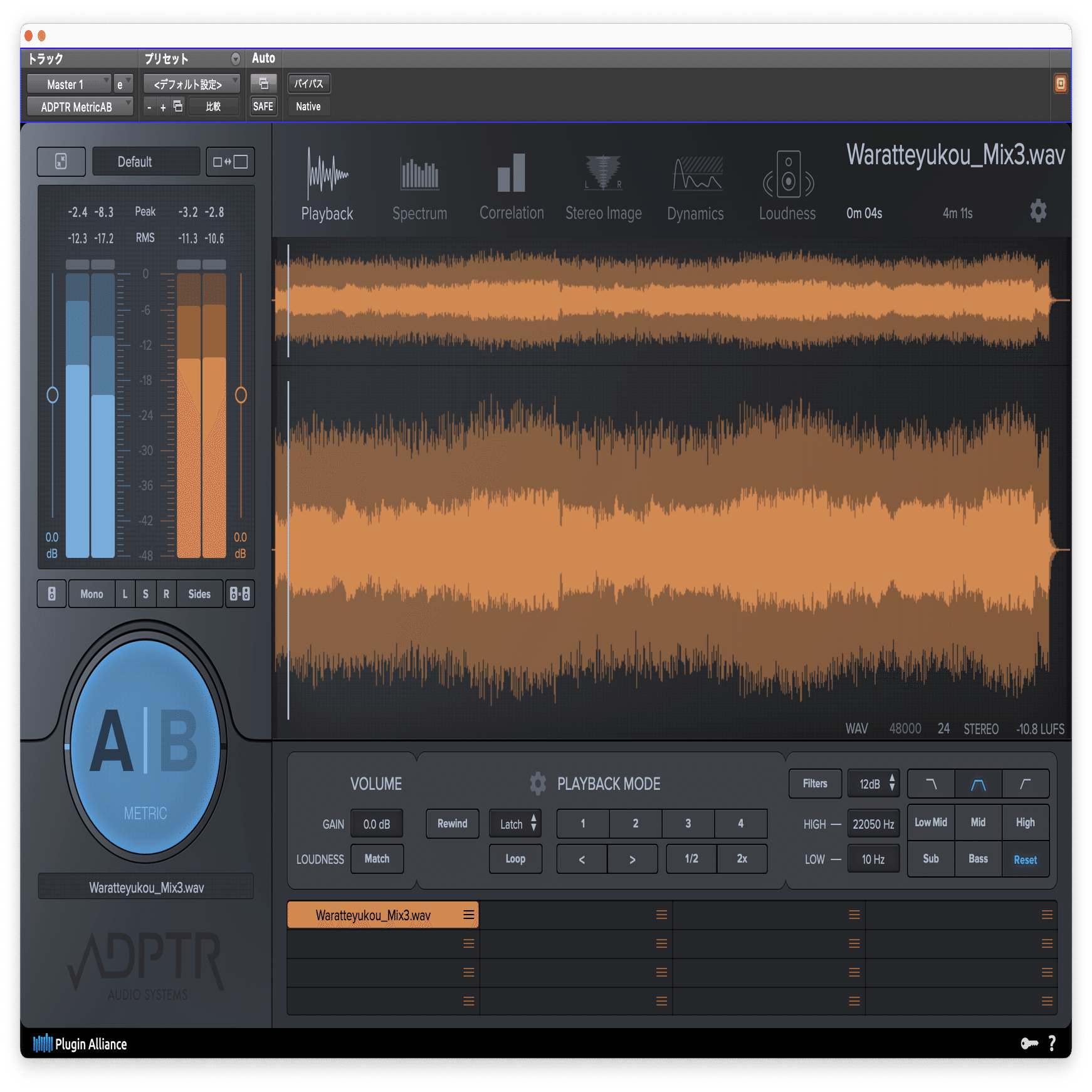
Task: Select cue point 3
Action: click(x=688, y=824)
